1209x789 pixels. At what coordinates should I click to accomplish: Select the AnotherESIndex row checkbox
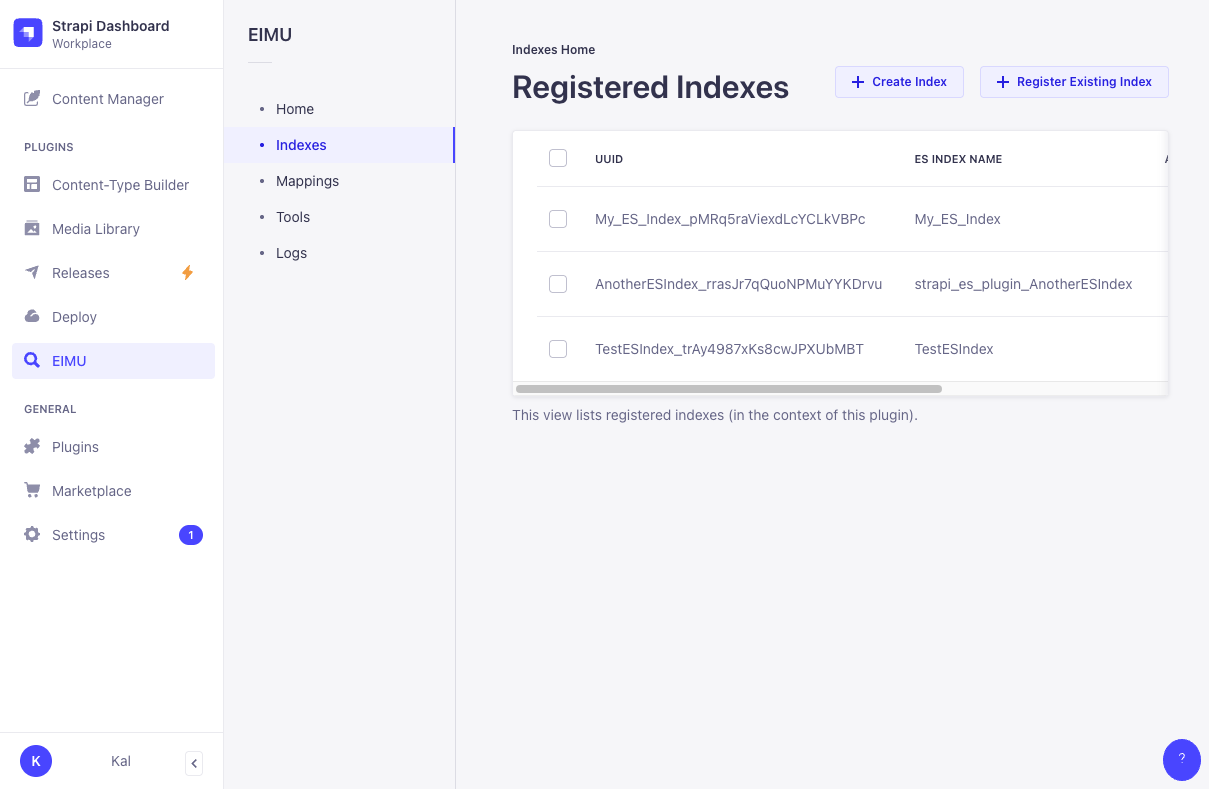[558, 284]
